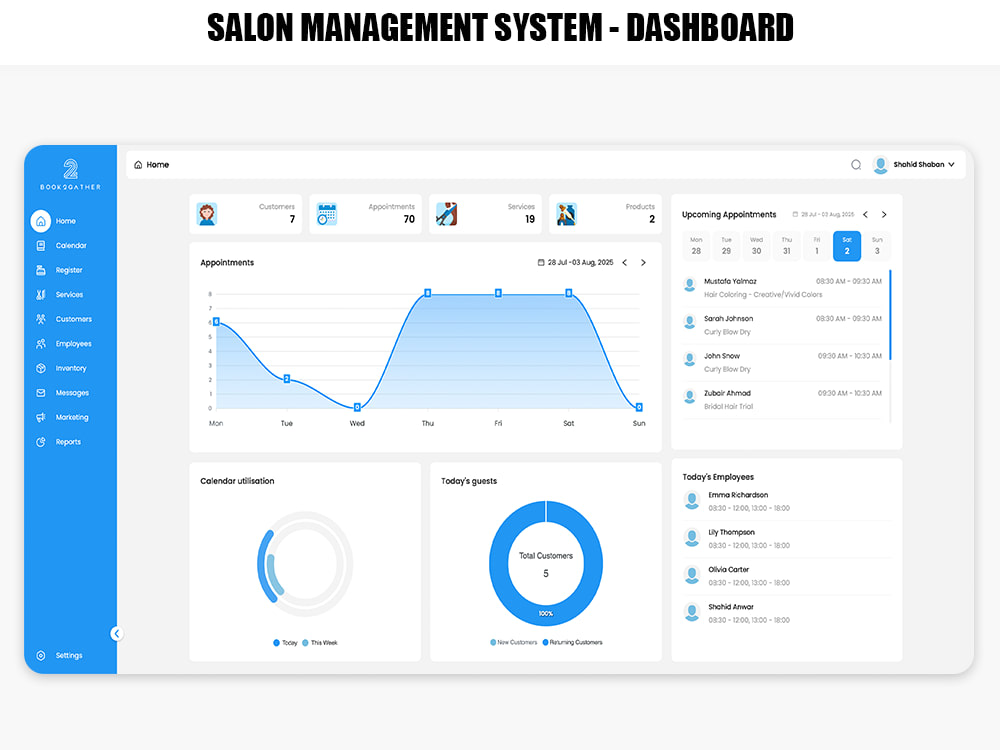Screen dimensions: 1000x750
Task: Click the Tue data point on the chart
Action: (287, 379)
